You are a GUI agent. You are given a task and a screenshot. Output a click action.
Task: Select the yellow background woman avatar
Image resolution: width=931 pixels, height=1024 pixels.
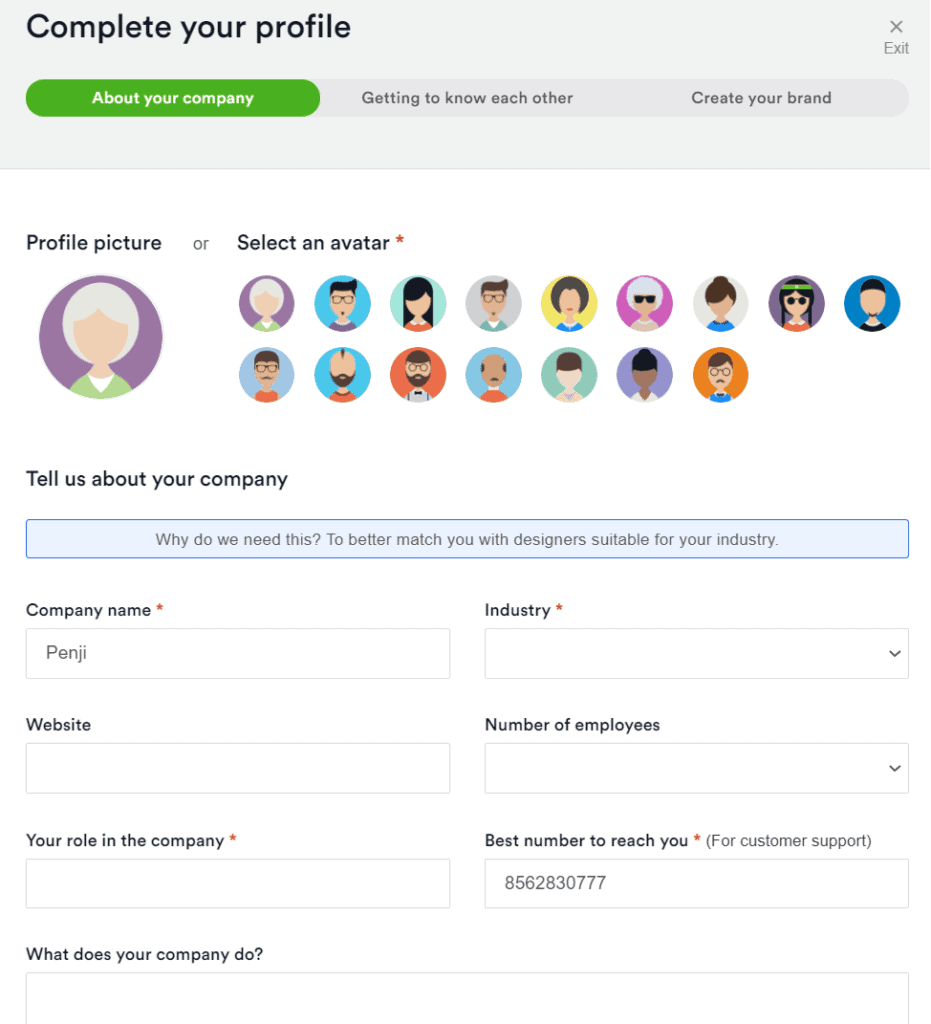click(569, 303)
